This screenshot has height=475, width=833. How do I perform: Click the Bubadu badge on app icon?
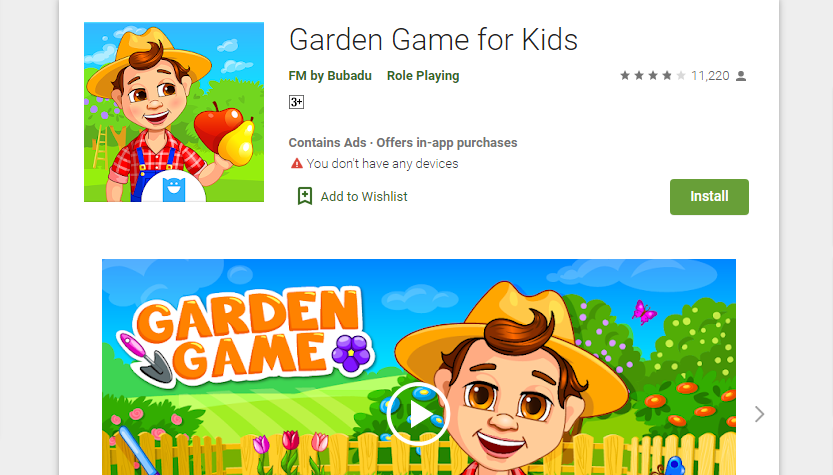(x=174, y=189)
